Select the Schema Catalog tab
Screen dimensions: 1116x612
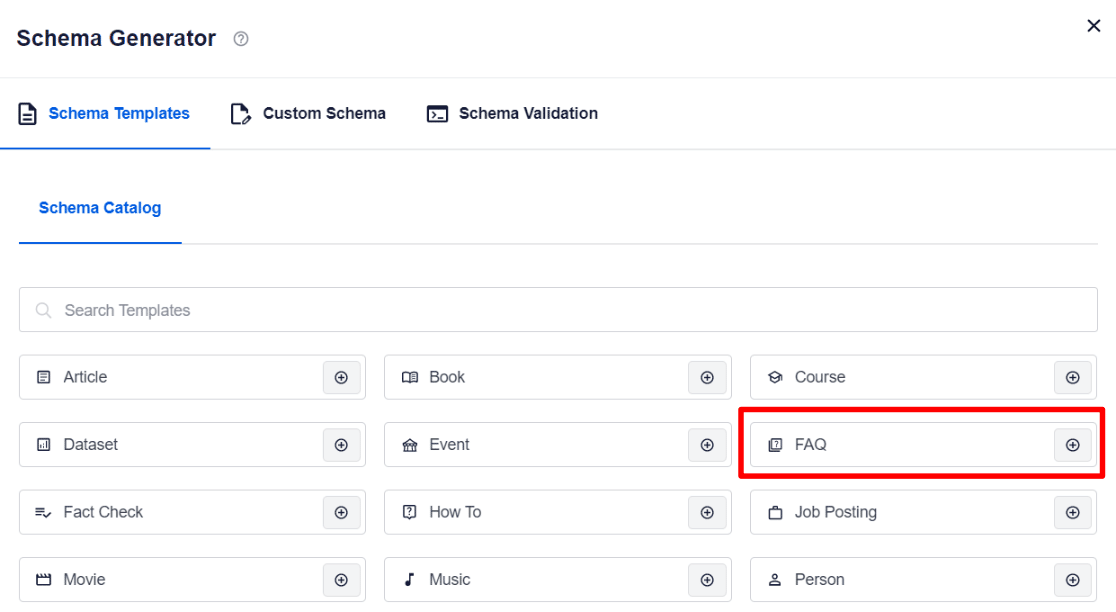point(99,207)
